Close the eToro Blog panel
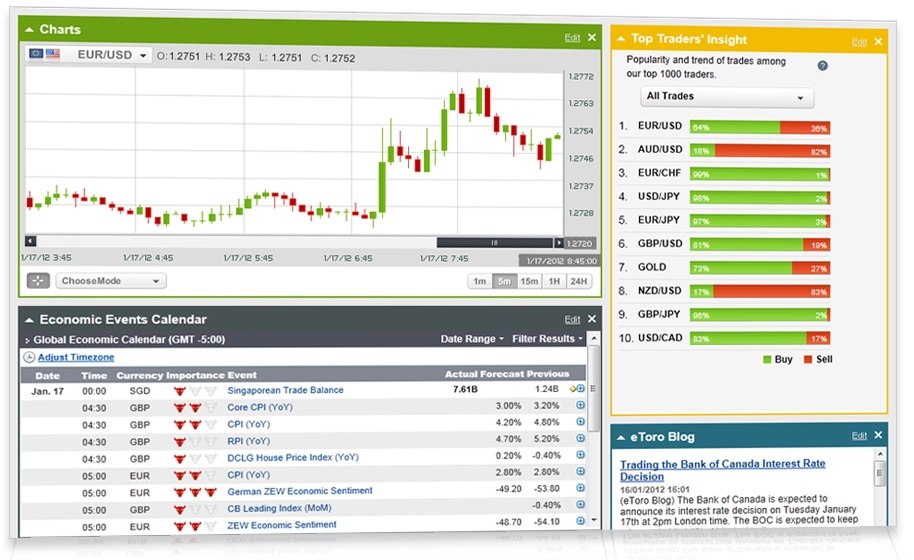The width and height of the screenshot is (914, 560). click(878, 435)
